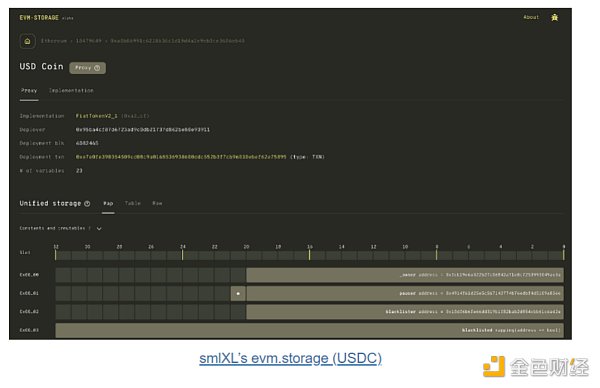Click the Ethereum breadcrumb item
The width and height of the screenshot is (600, 388).
pos(54,41)
